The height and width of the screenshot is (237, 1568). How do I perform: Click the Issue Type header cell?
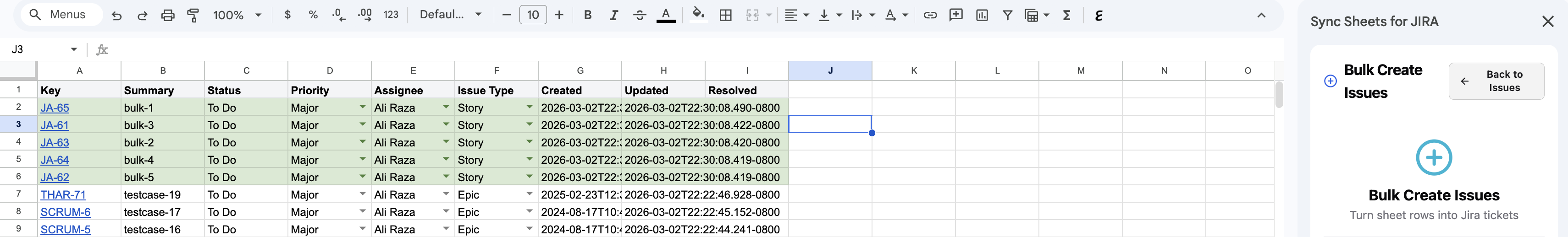496,90
